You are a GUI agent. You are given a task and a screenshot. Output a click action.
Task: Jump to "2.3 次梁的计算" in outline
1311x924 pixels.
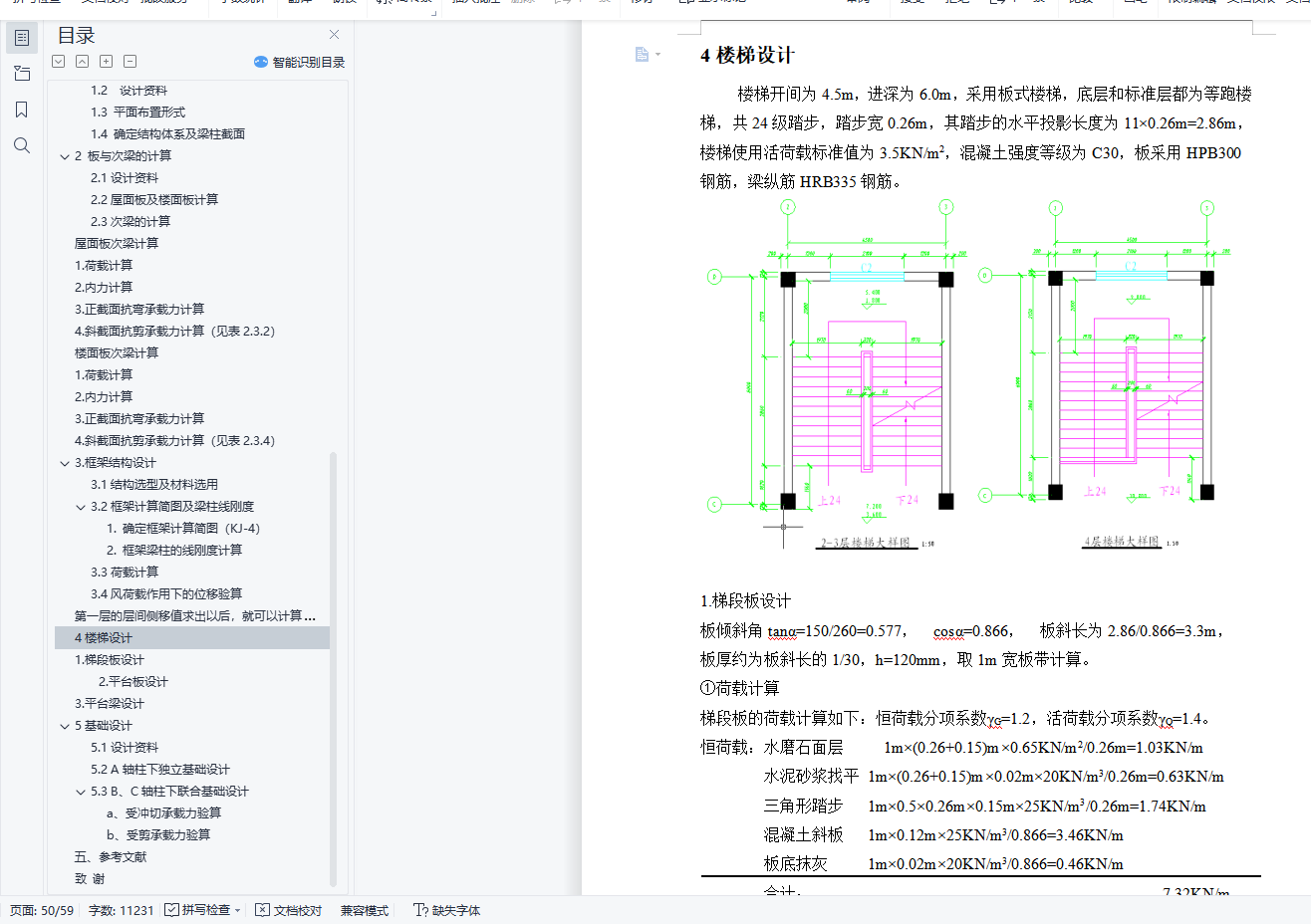(x=131, y=222)
